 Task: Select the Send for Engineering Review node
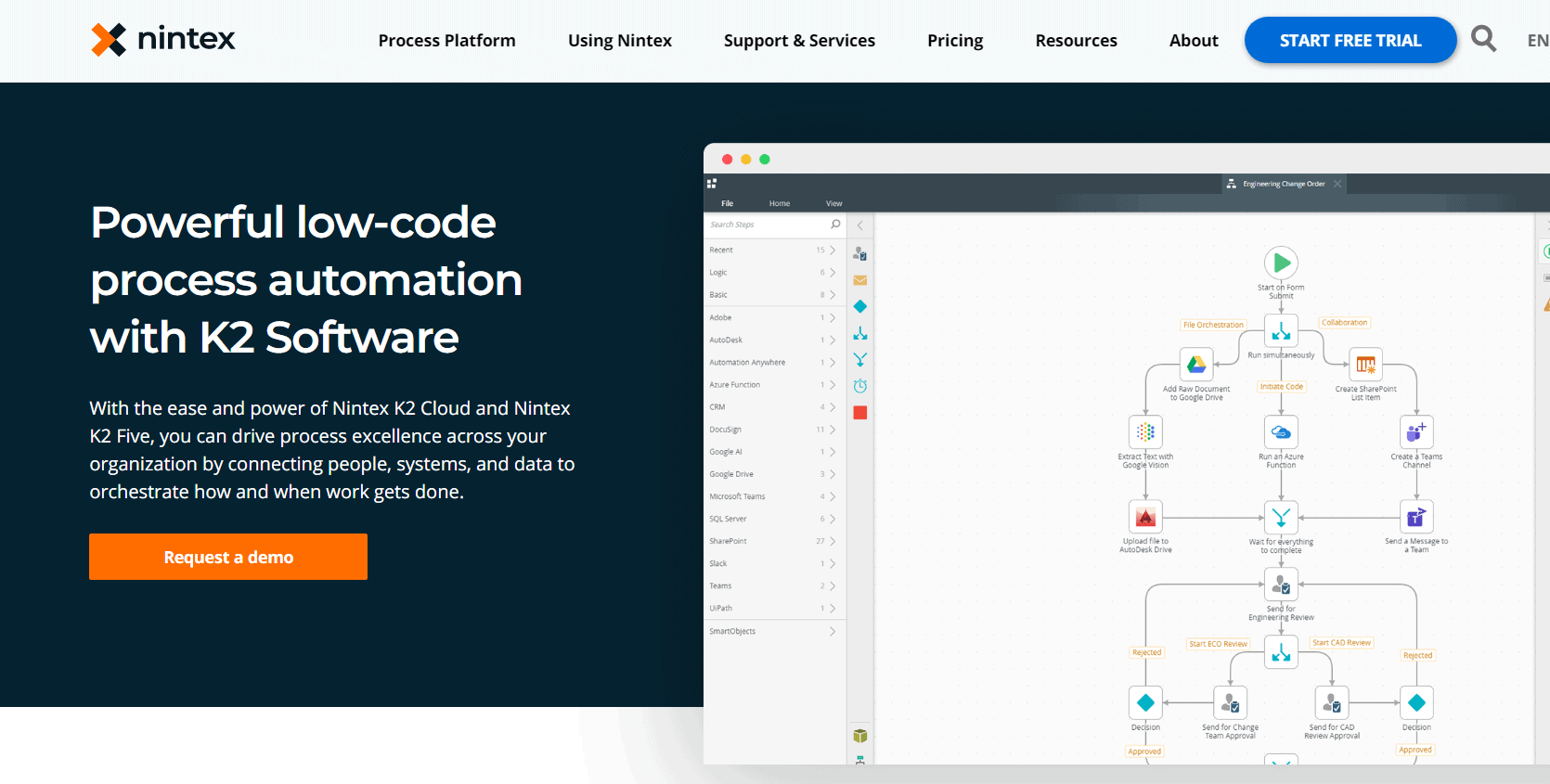pos(1281,585)
